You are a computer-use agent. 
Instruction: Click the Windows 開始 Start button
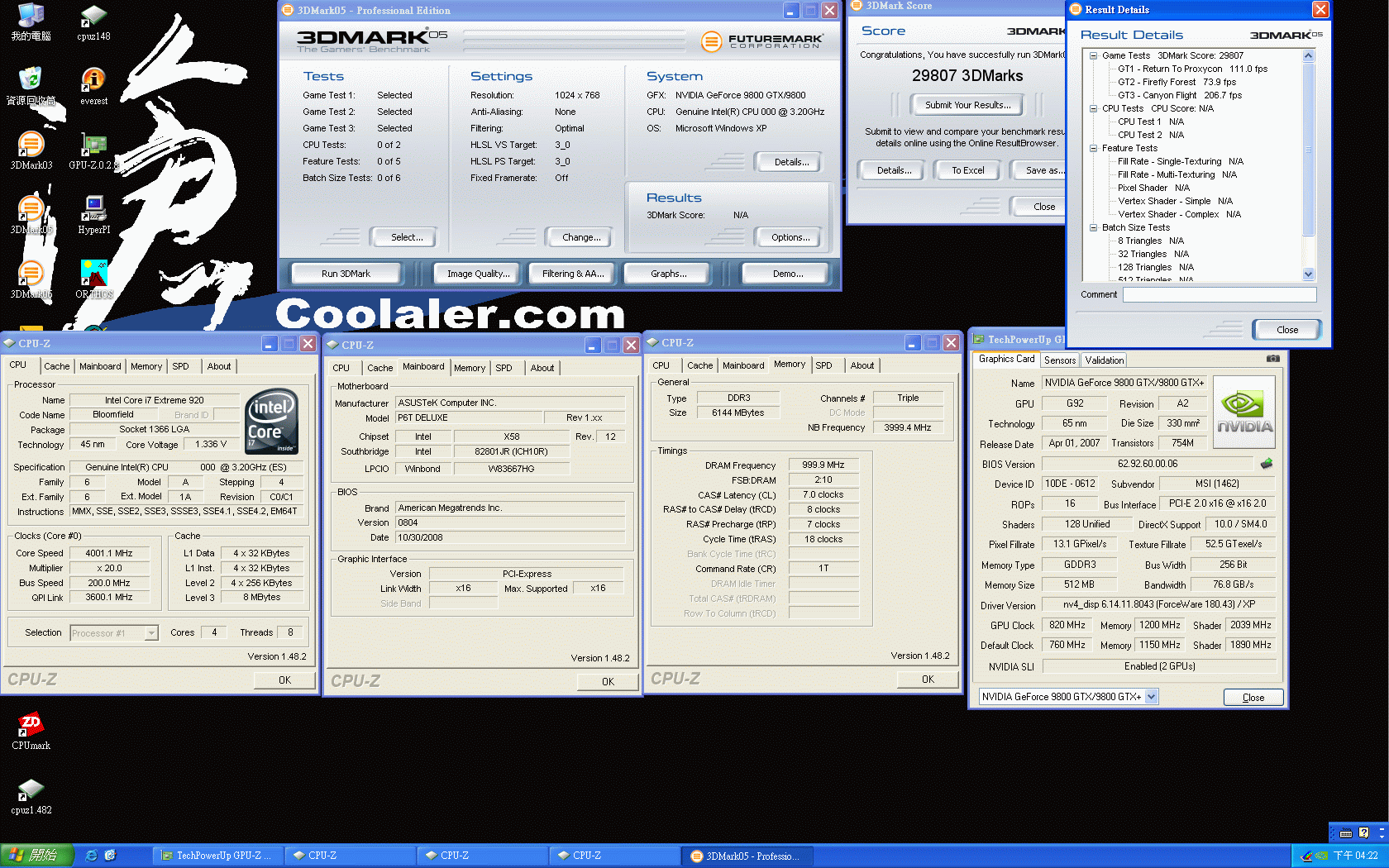[x=37, y=856]
